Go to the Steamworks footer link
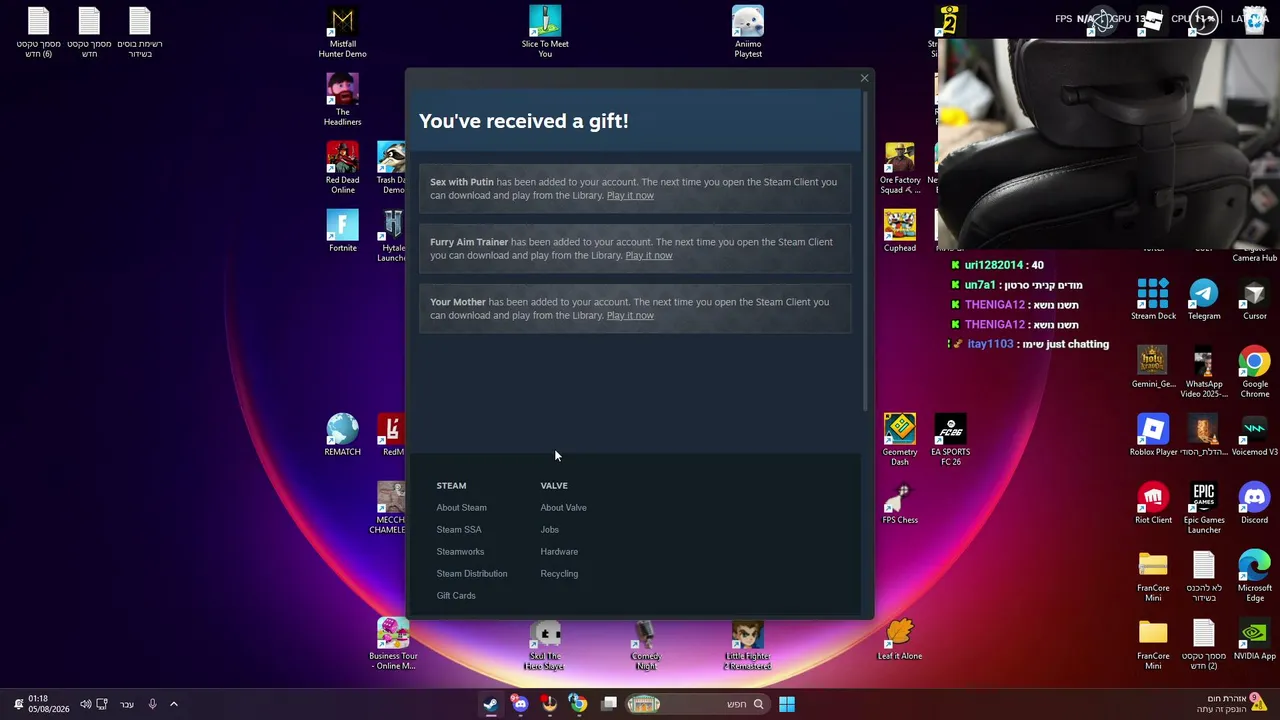 pos(460,552)
